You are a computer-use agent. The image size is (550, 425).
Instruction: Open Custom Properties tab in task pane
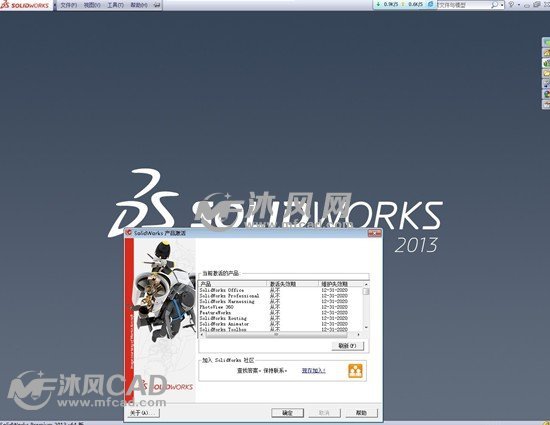(x=546, y=104)
